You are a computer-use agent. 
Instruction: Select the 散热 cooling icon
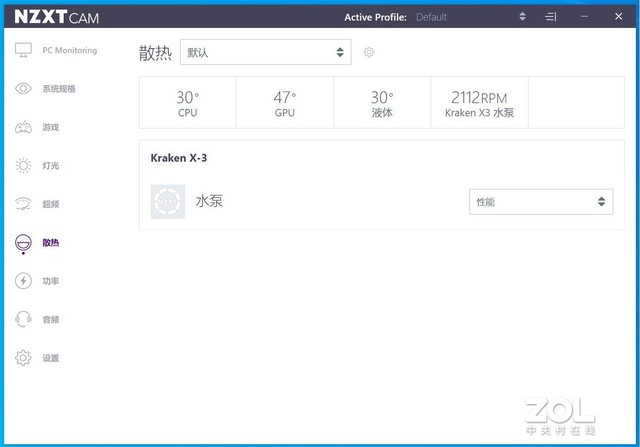coord(23,242)
